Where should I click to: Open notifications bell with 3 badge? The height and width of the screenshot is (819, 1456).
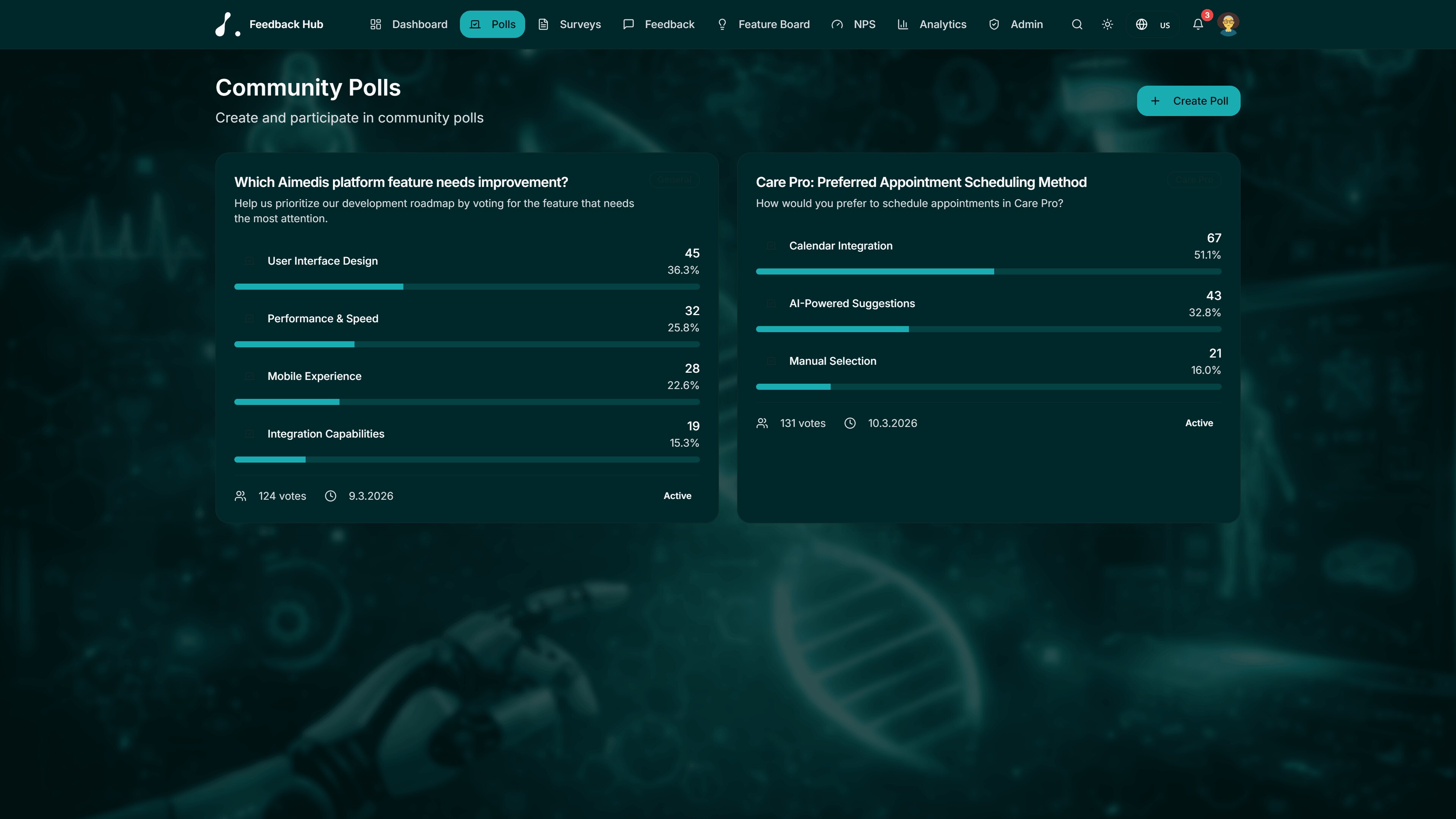pos(1198,24)
